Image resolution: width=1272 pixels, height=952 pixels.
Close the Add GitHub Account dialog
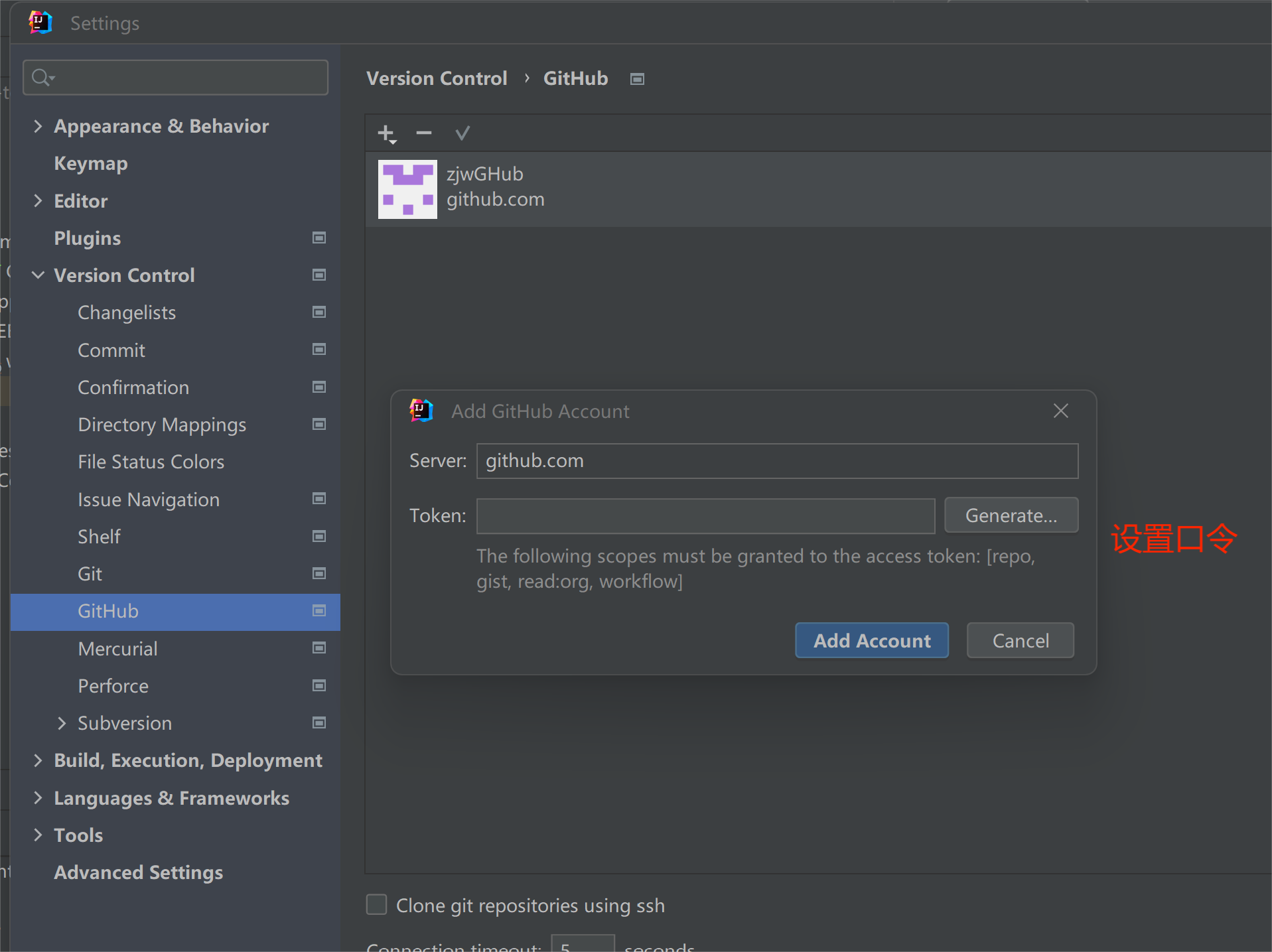pos(1060,411)
